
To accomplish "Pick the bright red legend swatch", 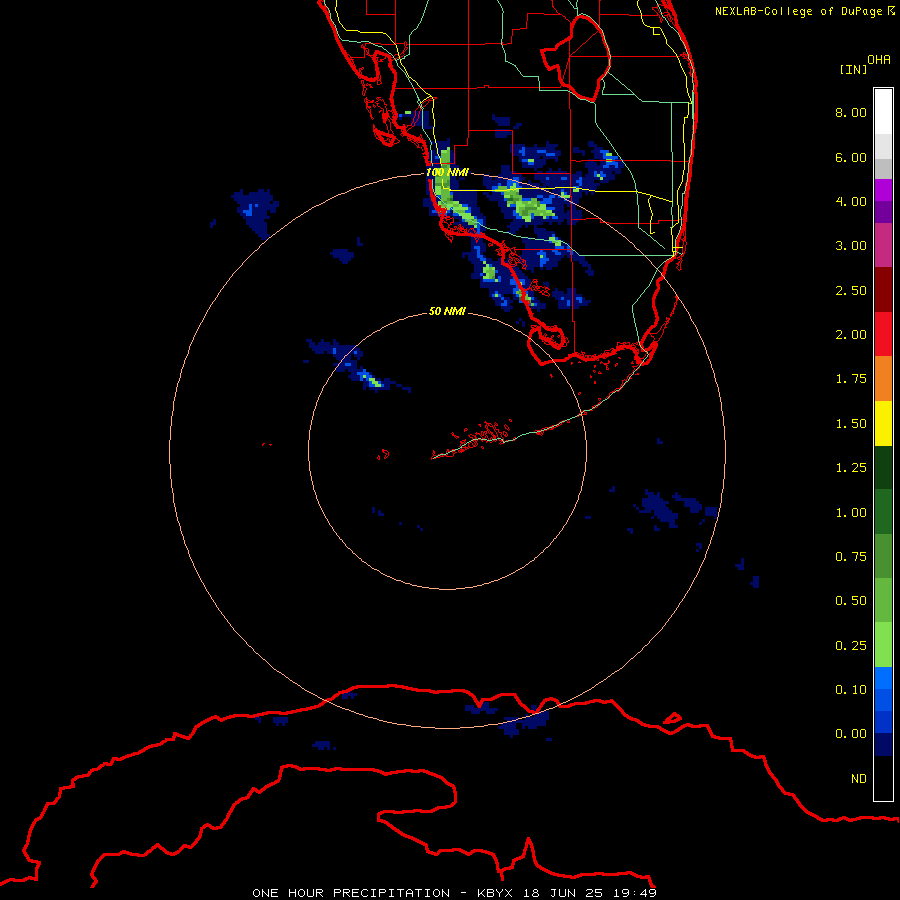I will [883, 334].
